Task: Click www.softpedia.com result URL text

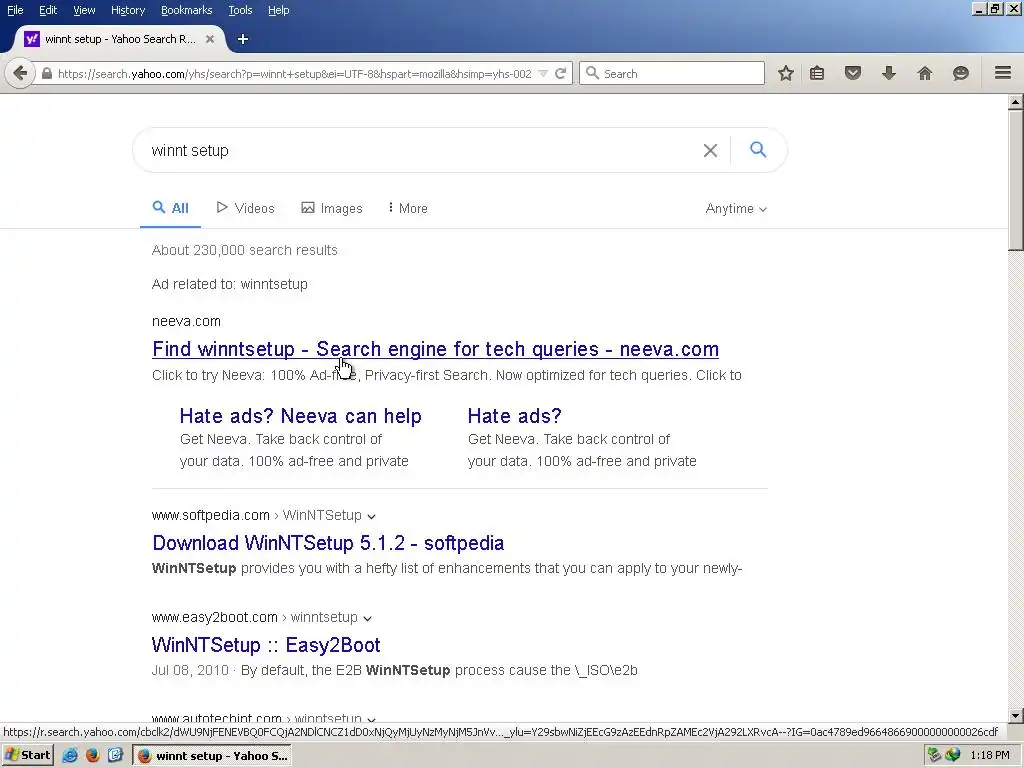Action: [x=210, y=515]
